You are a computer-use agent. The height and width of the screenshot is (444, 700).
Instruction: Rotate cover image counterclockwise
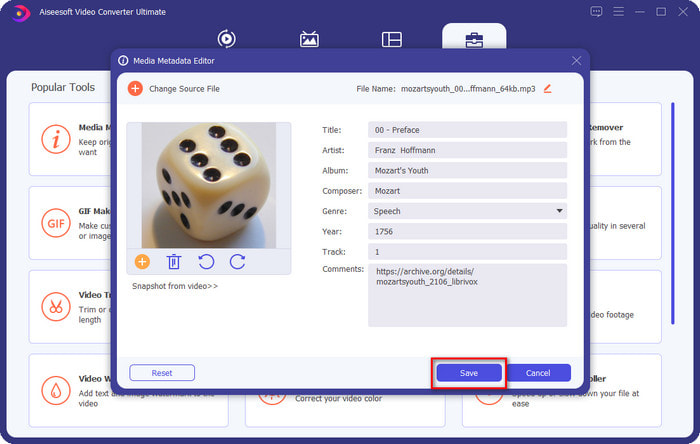[x=206, y=262]
